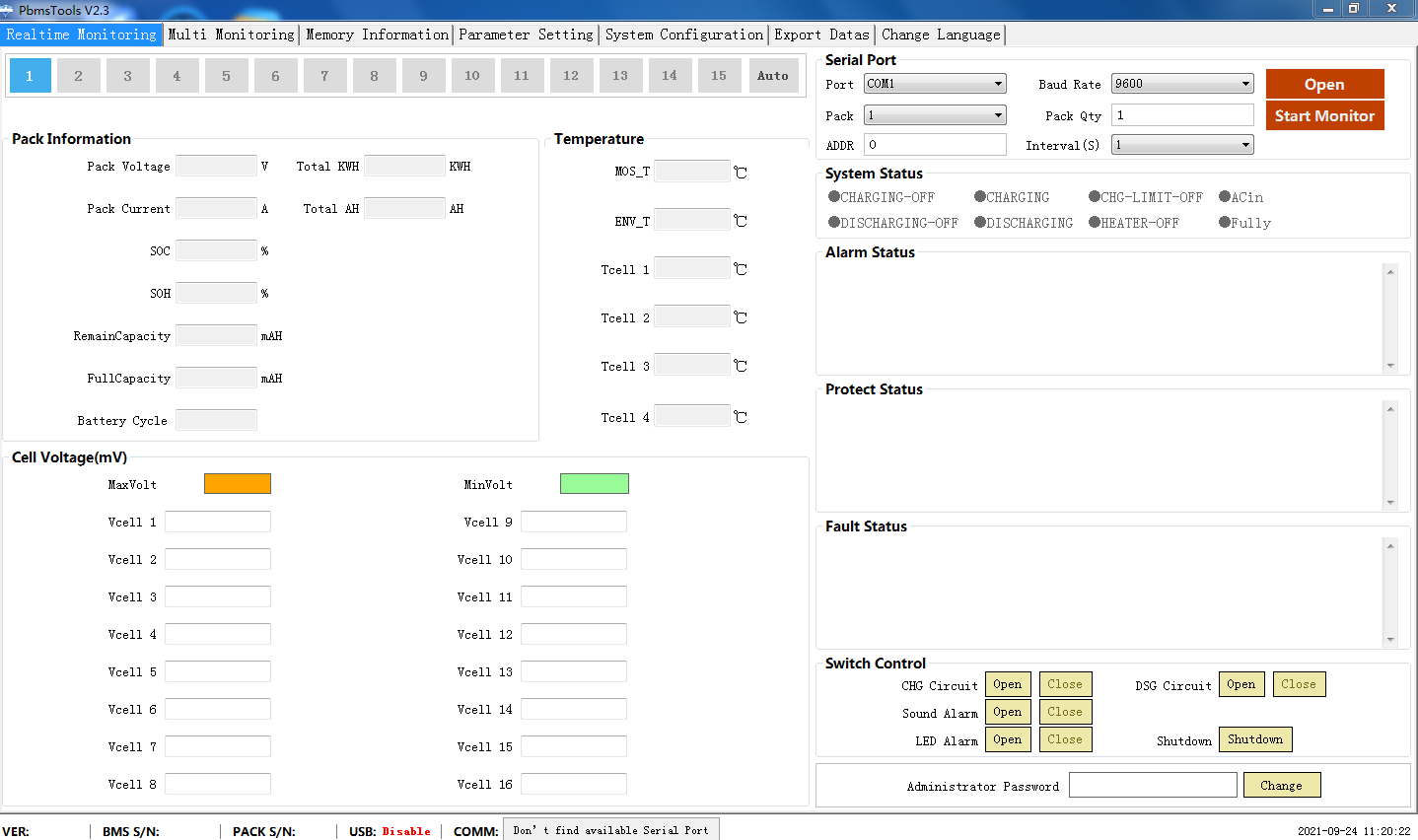1418x840 pixels.
Task: Click the ACin status indicator dot
Action: (1225, 196)
